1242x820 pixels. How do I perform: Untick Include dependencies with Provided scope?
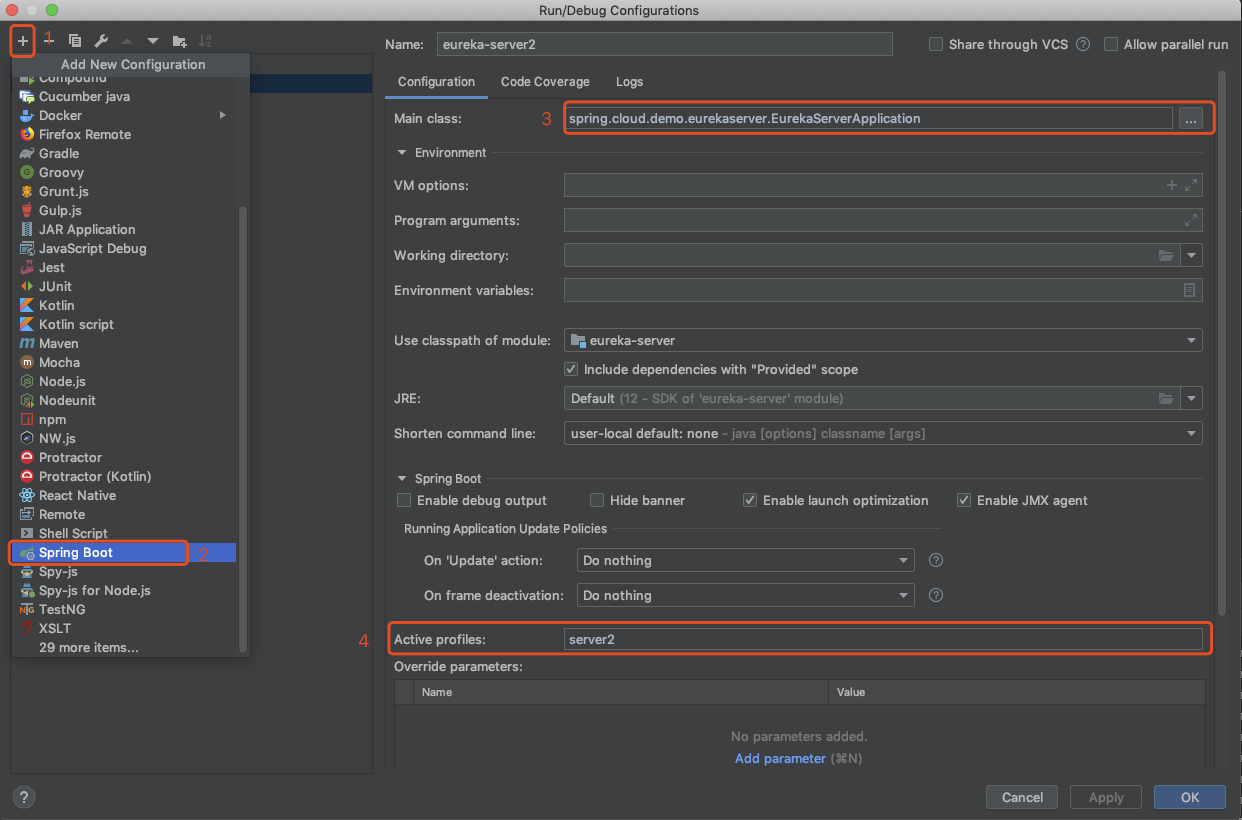573,370
